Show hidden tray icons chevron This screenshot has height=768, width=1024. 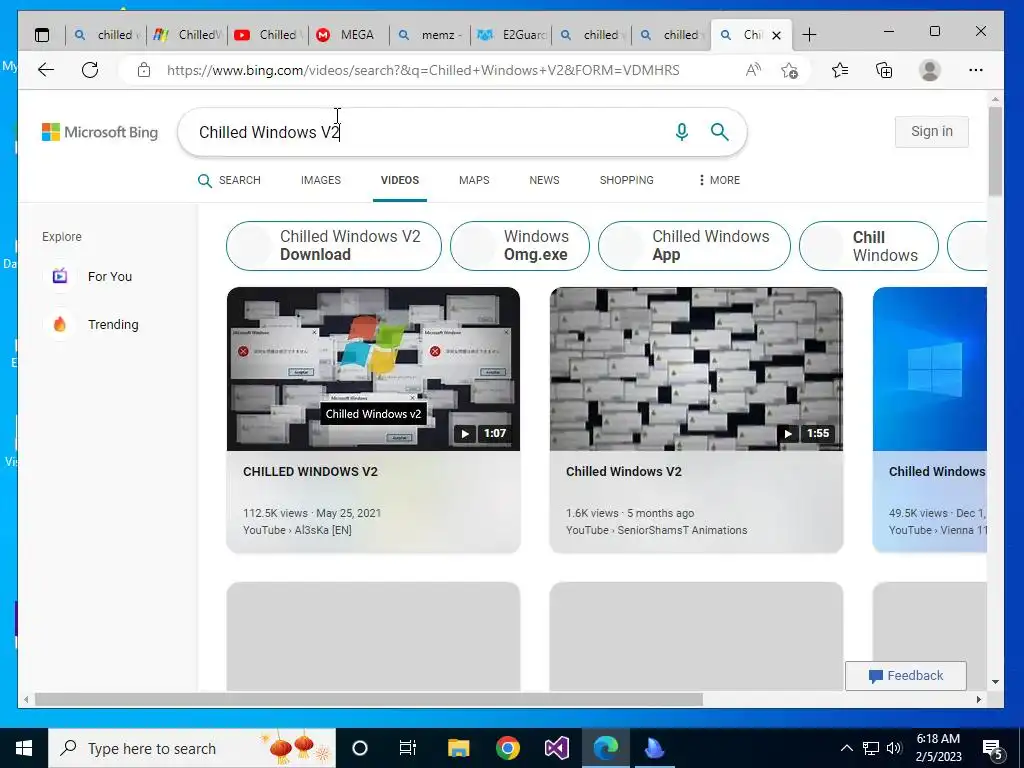click(846, 748)
